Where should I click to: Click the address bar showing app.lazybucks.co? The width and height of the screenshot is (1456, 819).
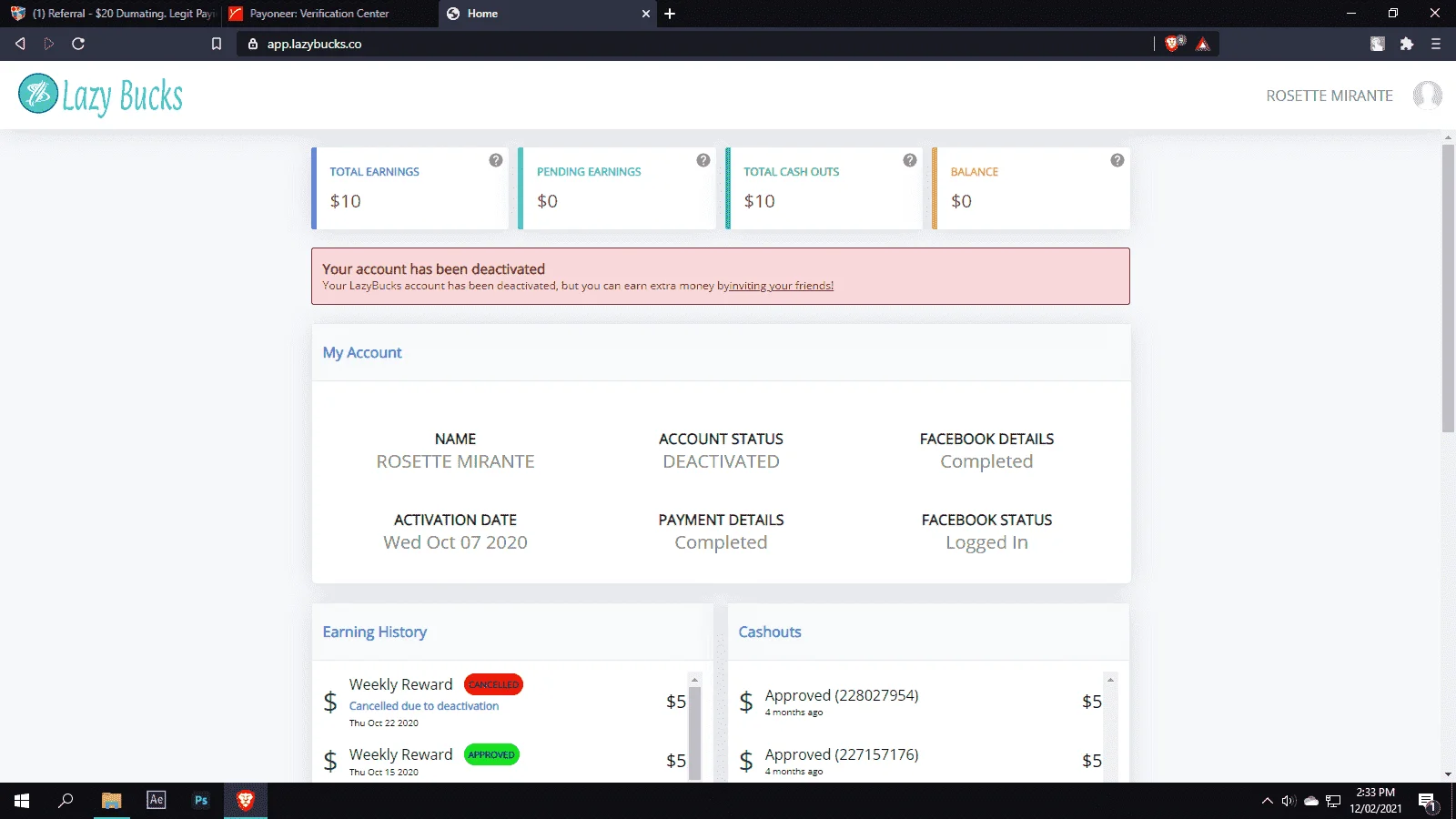[696, 44]
